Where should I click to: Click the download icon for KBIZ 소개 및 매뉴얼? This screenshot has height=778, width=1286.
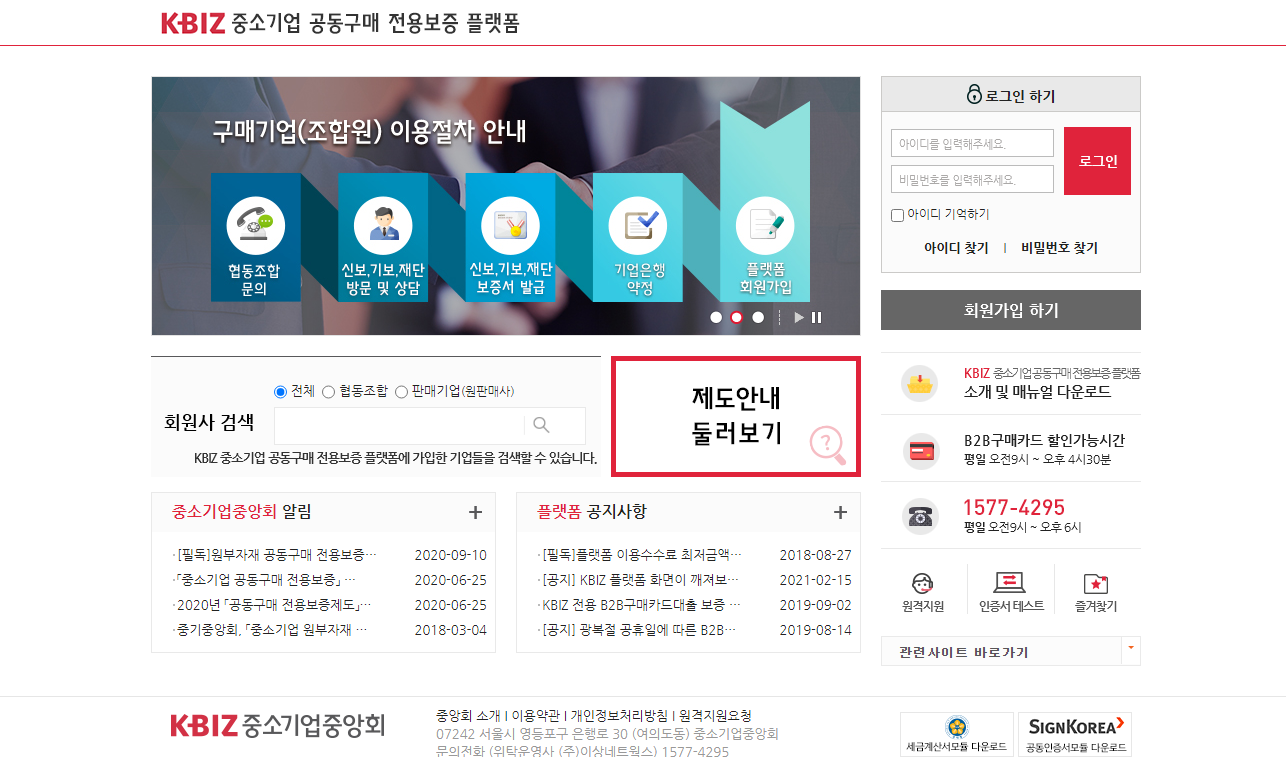click(x=921, y=383)
